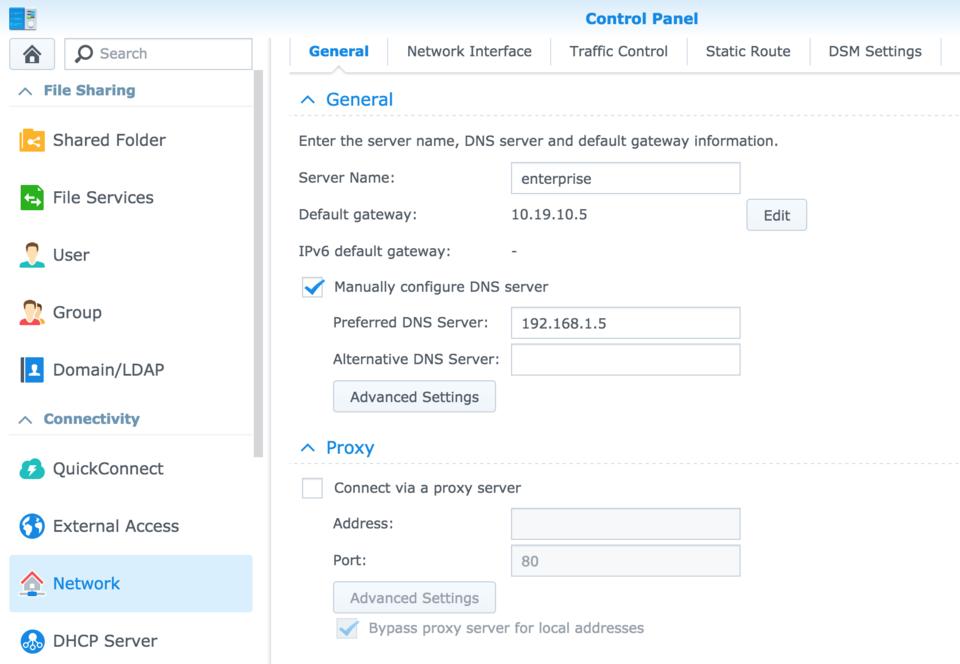Switch to the Network Interface tab
The width and height of the screenshot is (960, 664).
[x=469, y=52]
